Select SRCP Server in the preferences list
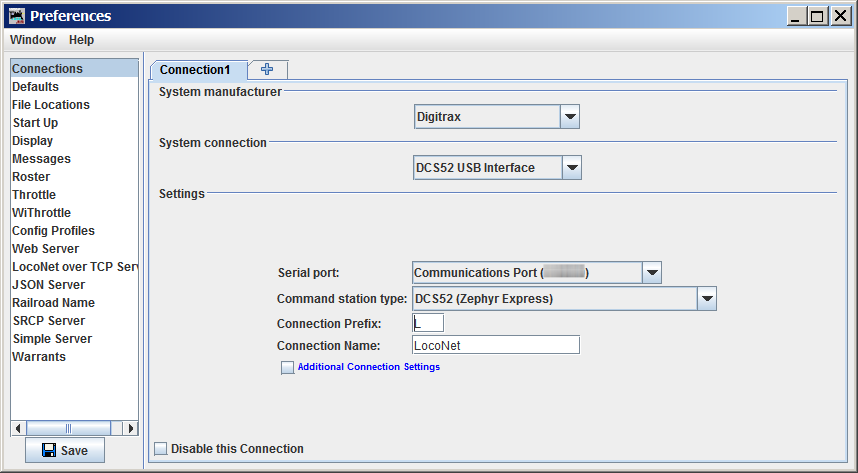 pos(74,321)
